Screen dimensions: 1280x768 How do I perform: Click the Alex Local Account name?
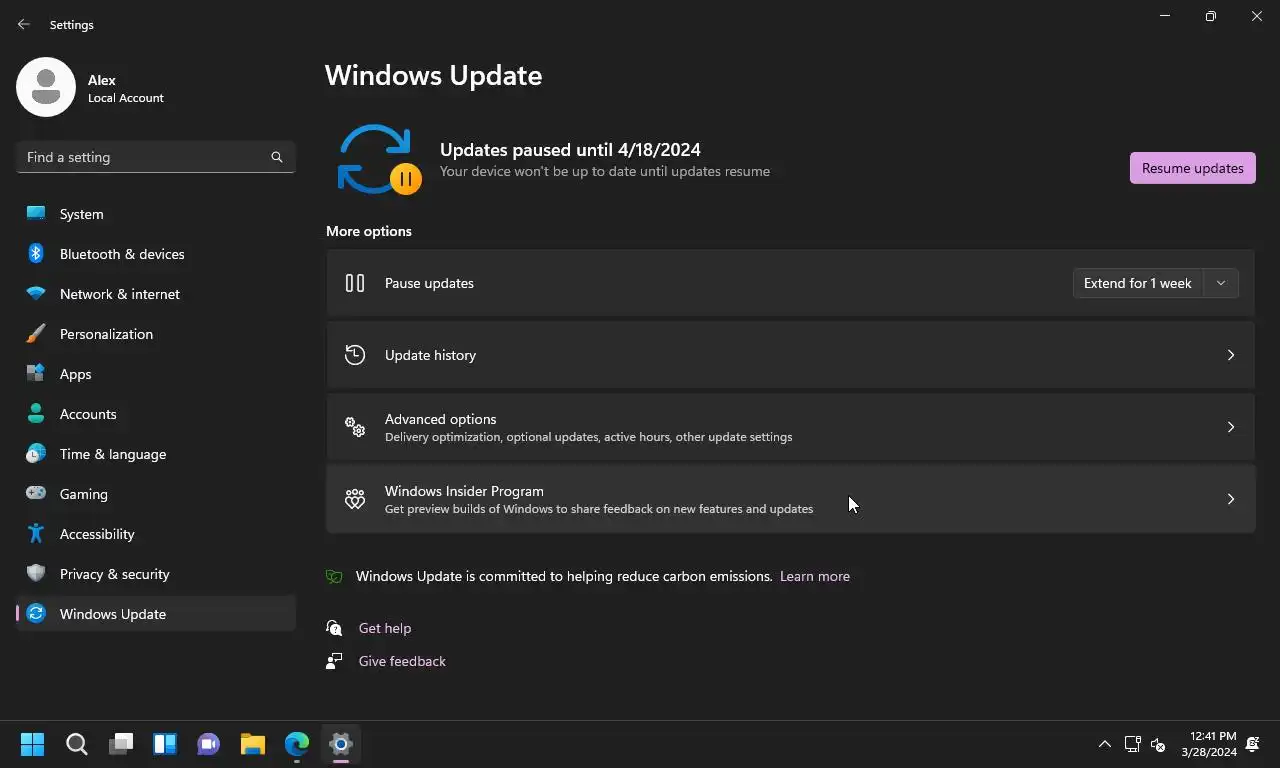pos(126,88)
